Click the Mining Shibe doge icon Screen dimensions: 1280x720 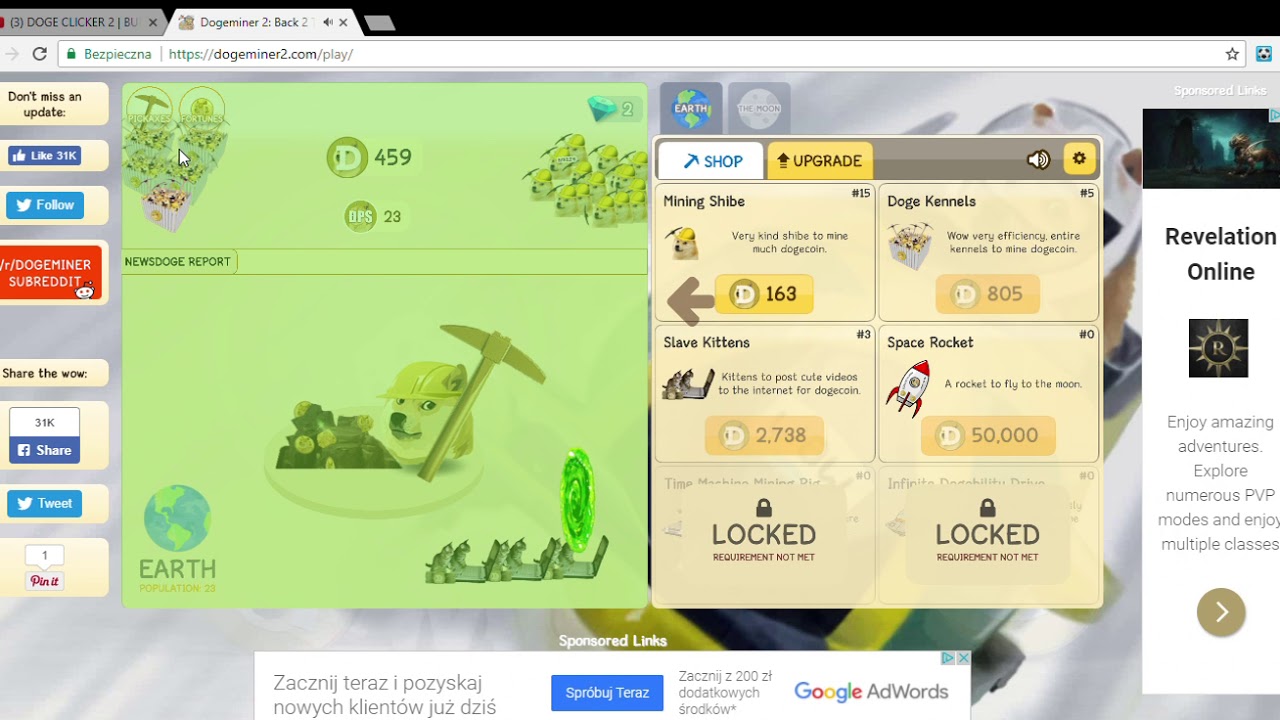click(684, 243)
